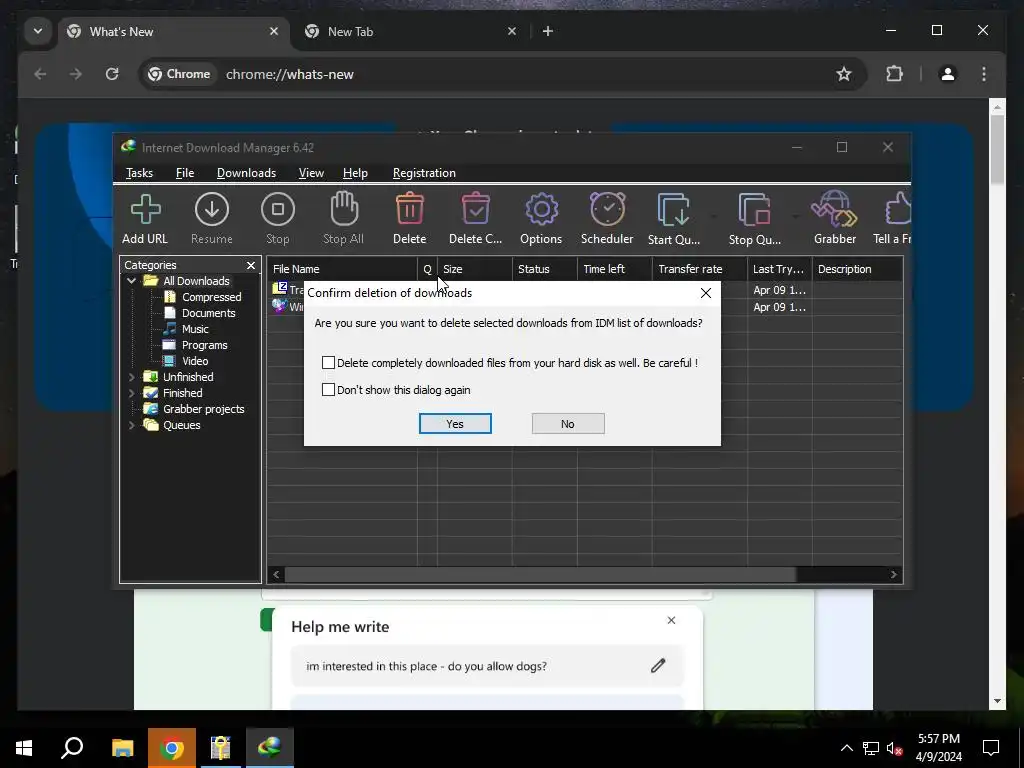Image resolution: width=1024 pixels, height=768 pixels.
Task: Check delete files from hard disk option
Action: [x=328, y=362]
